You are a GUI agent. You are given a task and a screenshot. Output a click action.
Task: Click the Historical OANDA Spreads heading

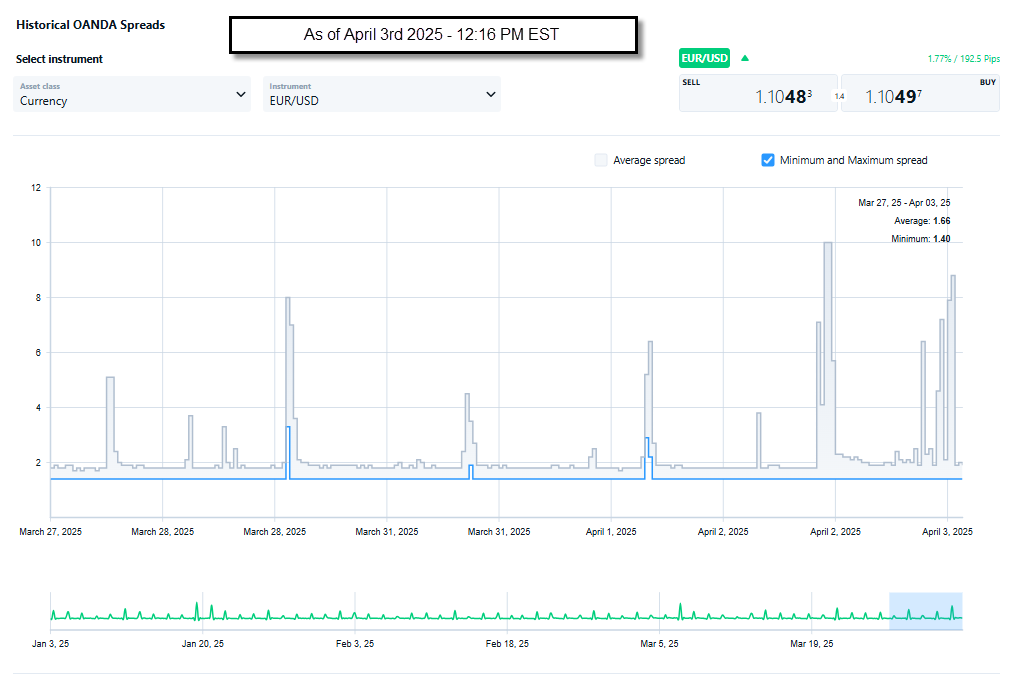(x=90, y=24)
